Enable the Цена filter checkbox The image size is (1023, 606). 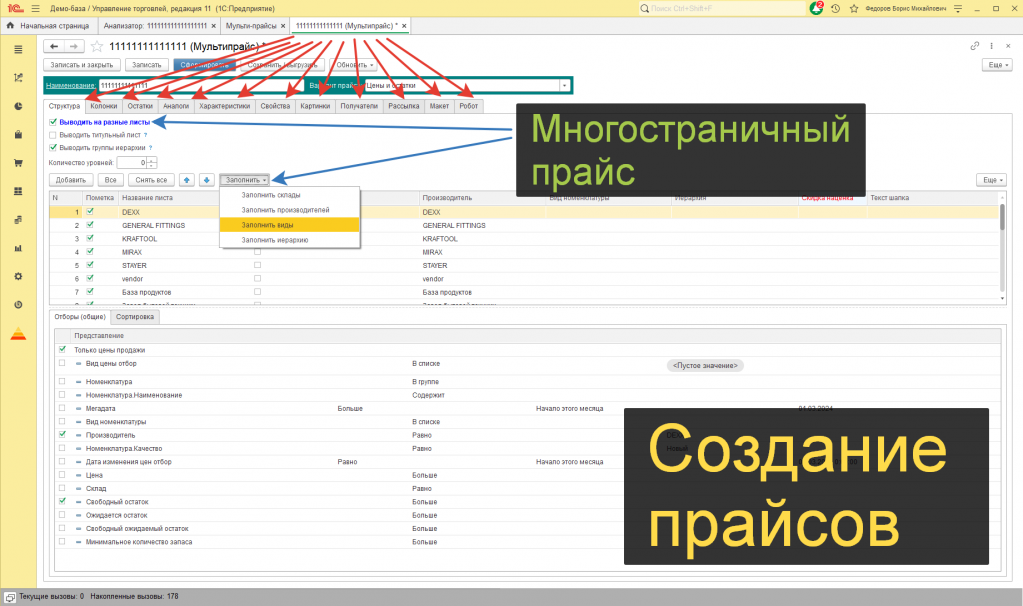pyautogui.click(x=62, y=475)
